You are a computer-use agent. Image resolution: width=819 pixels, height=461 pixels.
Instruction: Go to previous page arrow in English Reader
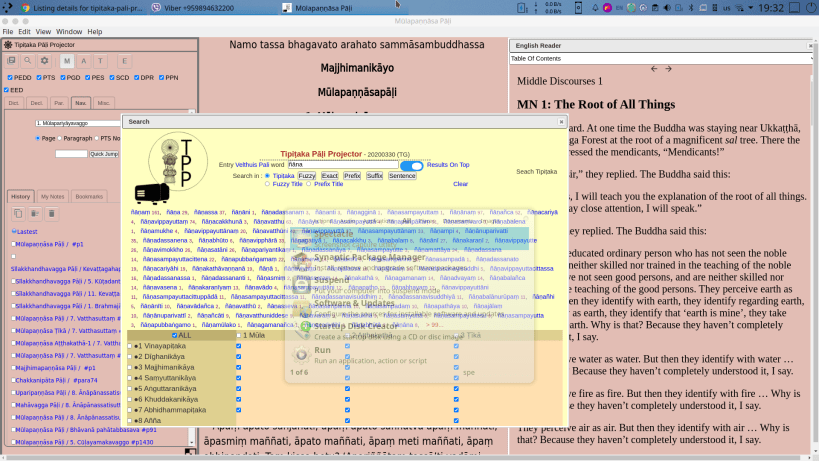tap(654, 69)
